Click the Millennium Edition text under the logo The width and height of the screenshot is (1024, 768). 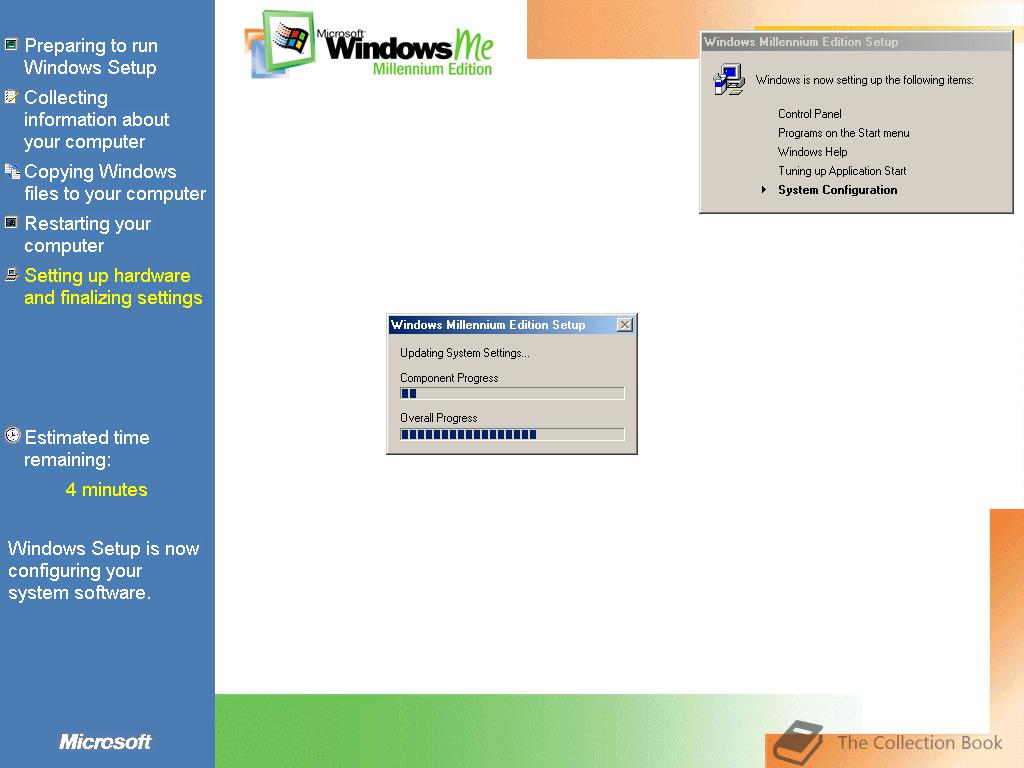(x=432, y=69)
